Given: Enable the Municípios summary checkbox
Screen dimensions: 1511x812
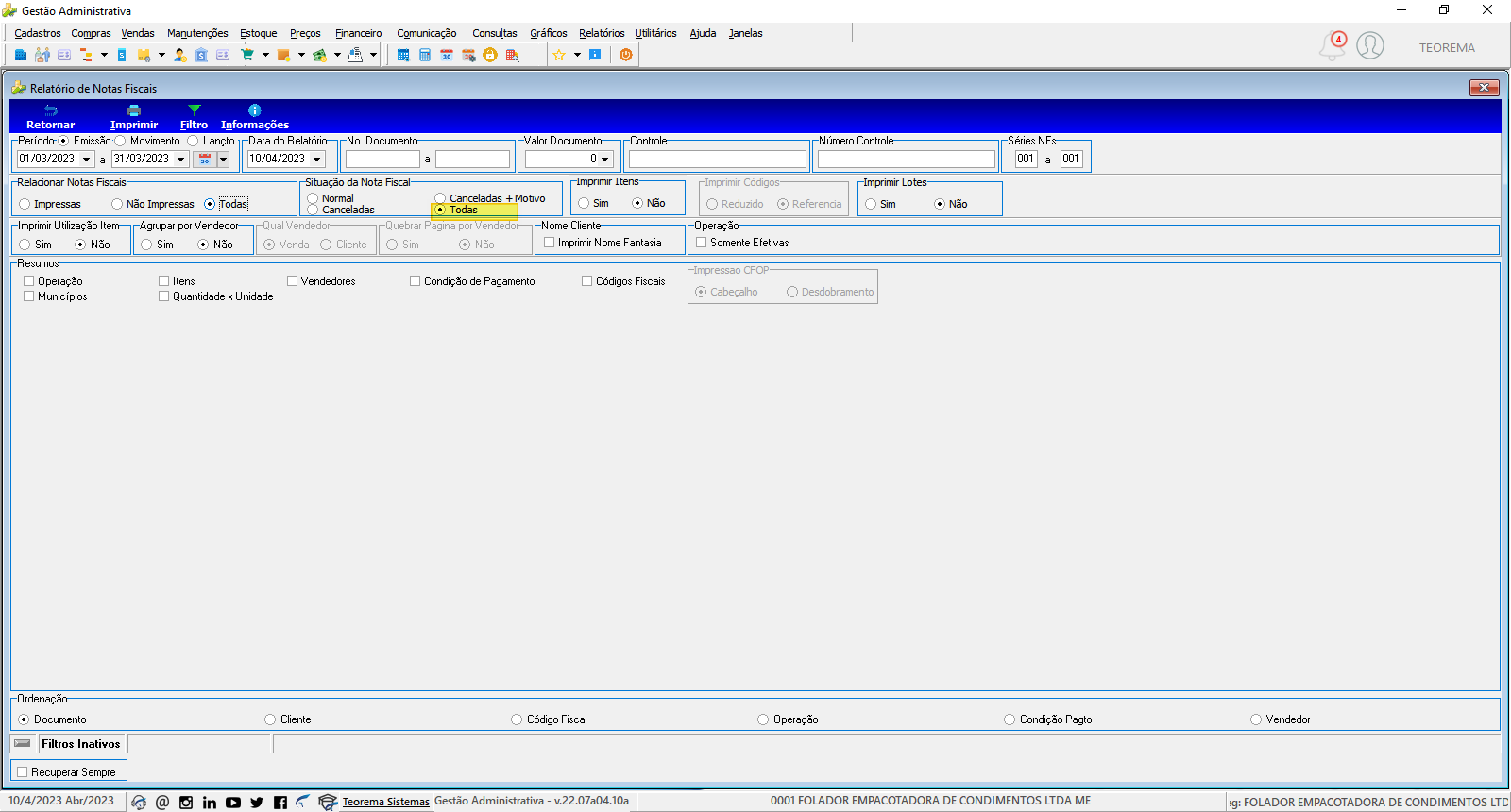Looking at the screenshot, I should tap(29, 296).
